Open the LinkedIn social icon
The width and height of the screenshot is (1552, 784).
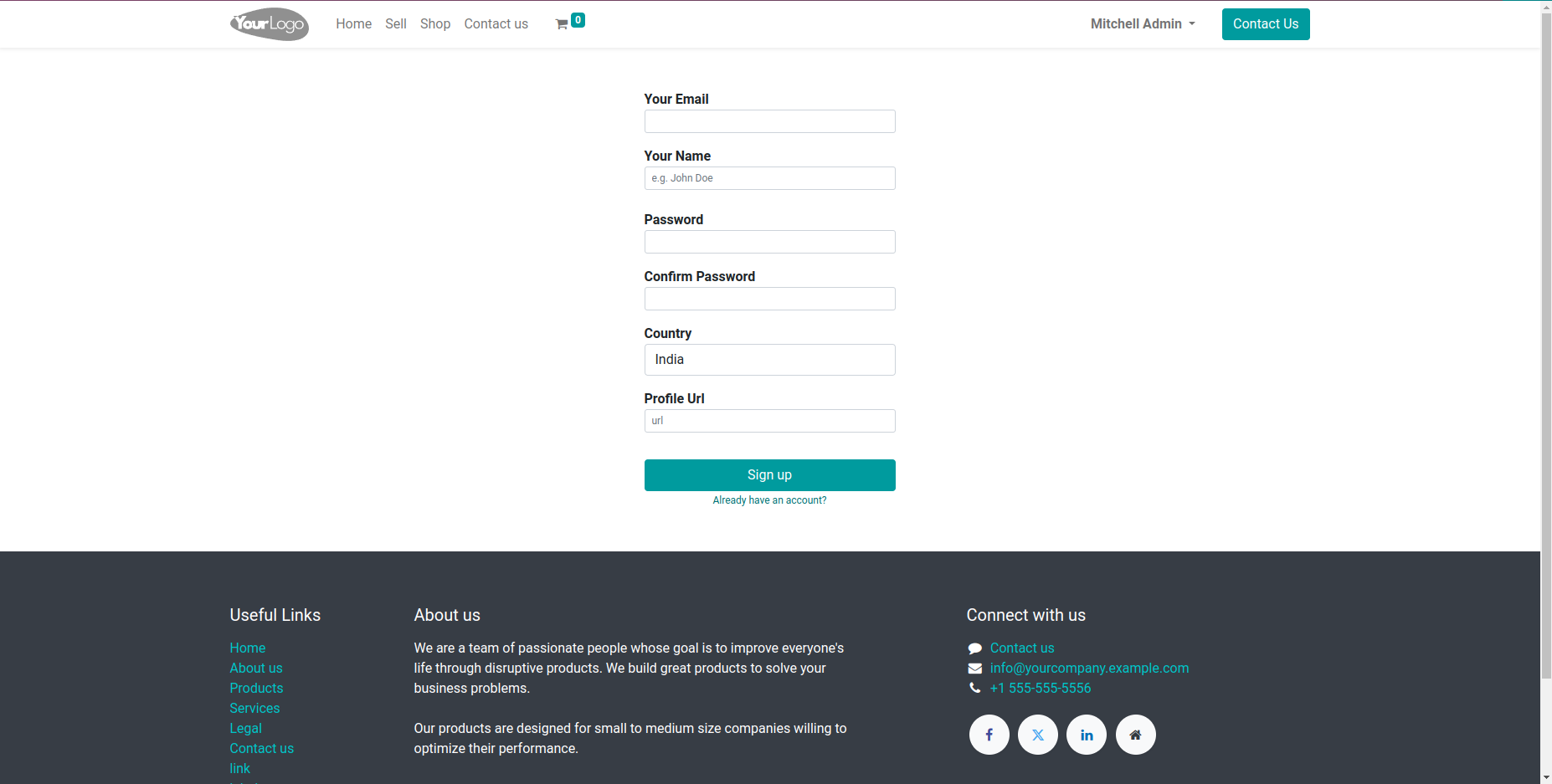[x=1087, y=735]
